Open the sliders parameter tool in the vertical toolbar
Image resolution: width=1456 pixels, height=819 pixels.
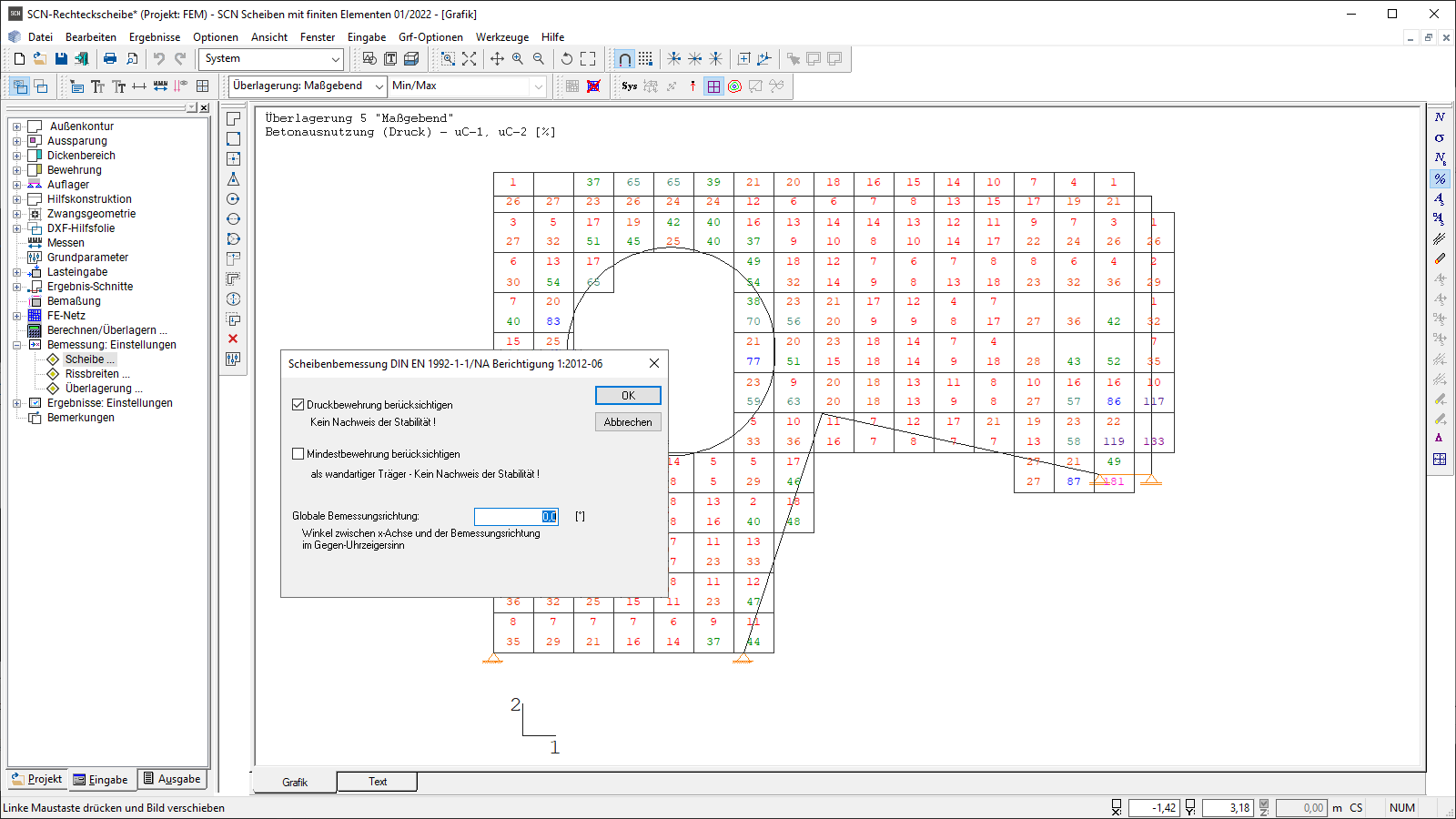(x=233, y=359)
